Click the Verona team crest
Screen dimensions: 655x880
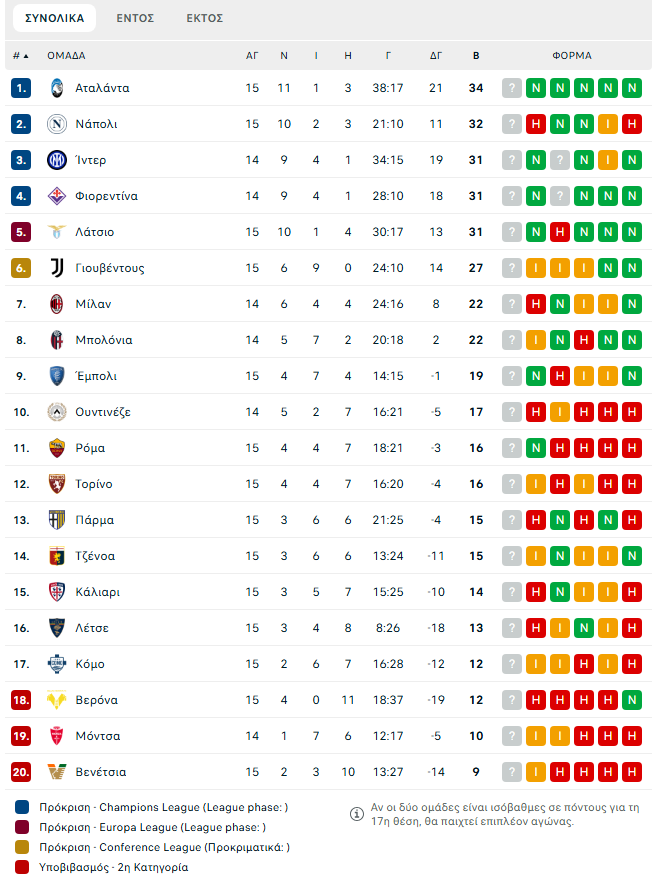click(56, 700)
